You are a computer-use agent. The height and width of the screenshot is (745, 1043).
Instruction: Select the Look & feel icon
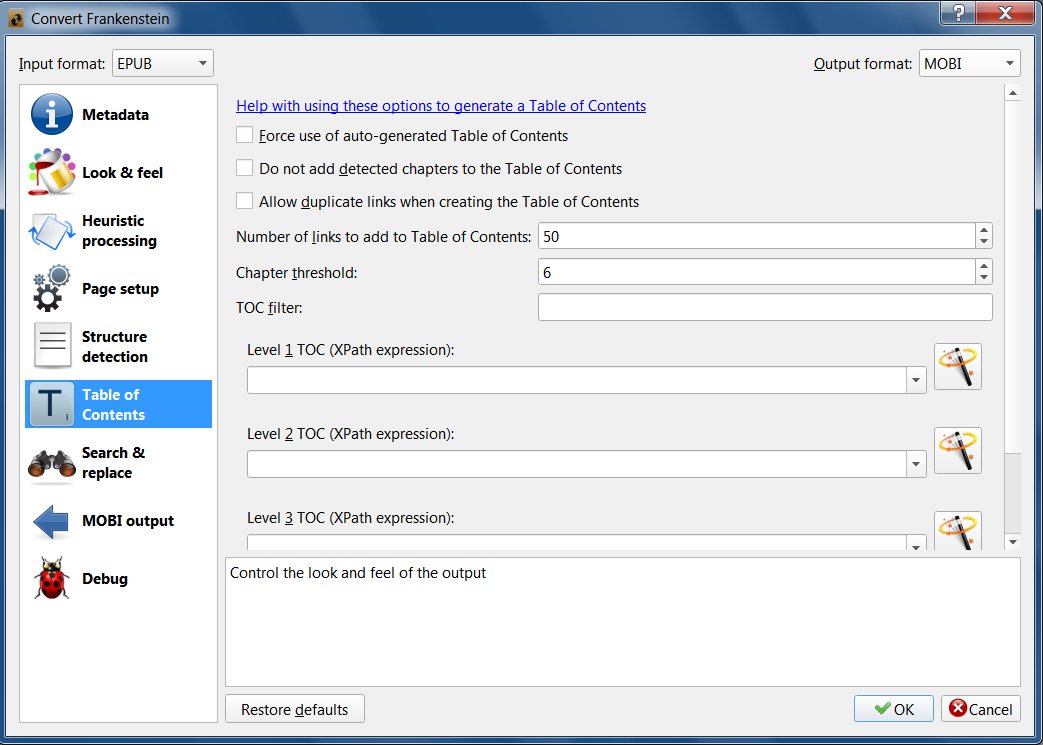pos(52,173)
